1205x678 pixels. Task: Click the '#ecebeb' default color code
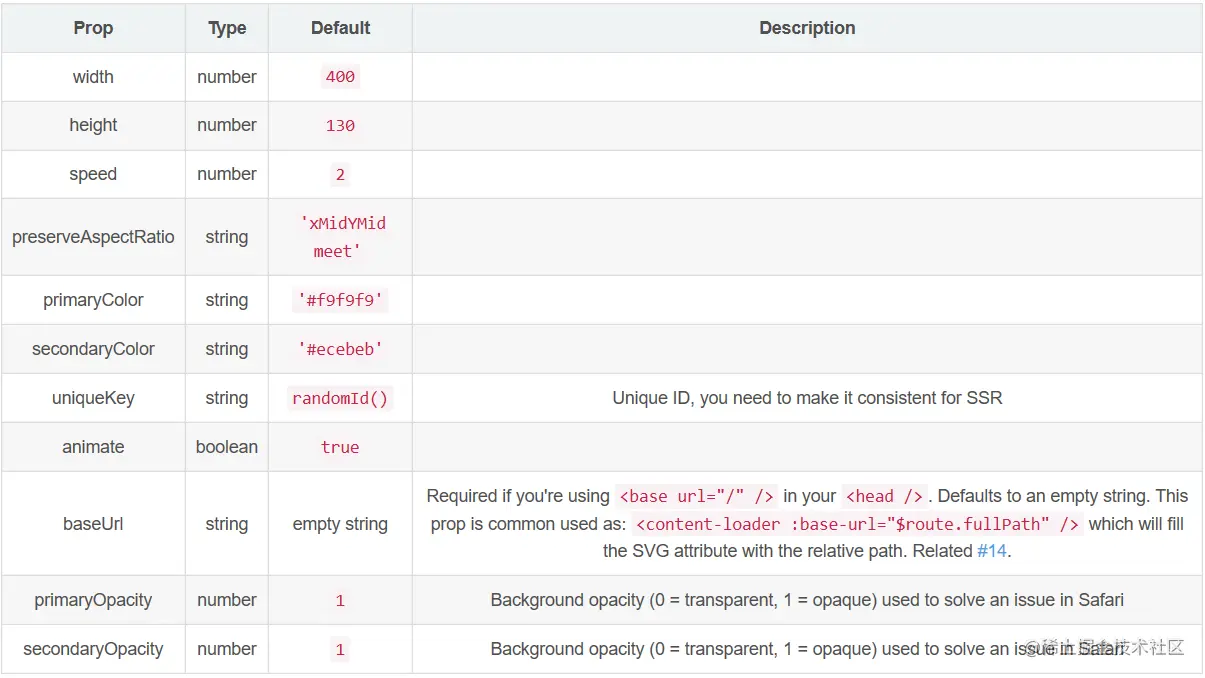pyautogui.click(x=340, y=349)
